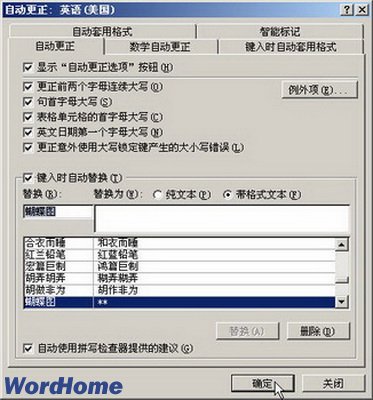Image resolution: width=373 pixels, height=400 pixels.
Task: Click the 鸿篇巨制 replacement cell
Action: (x=215, y=267)
